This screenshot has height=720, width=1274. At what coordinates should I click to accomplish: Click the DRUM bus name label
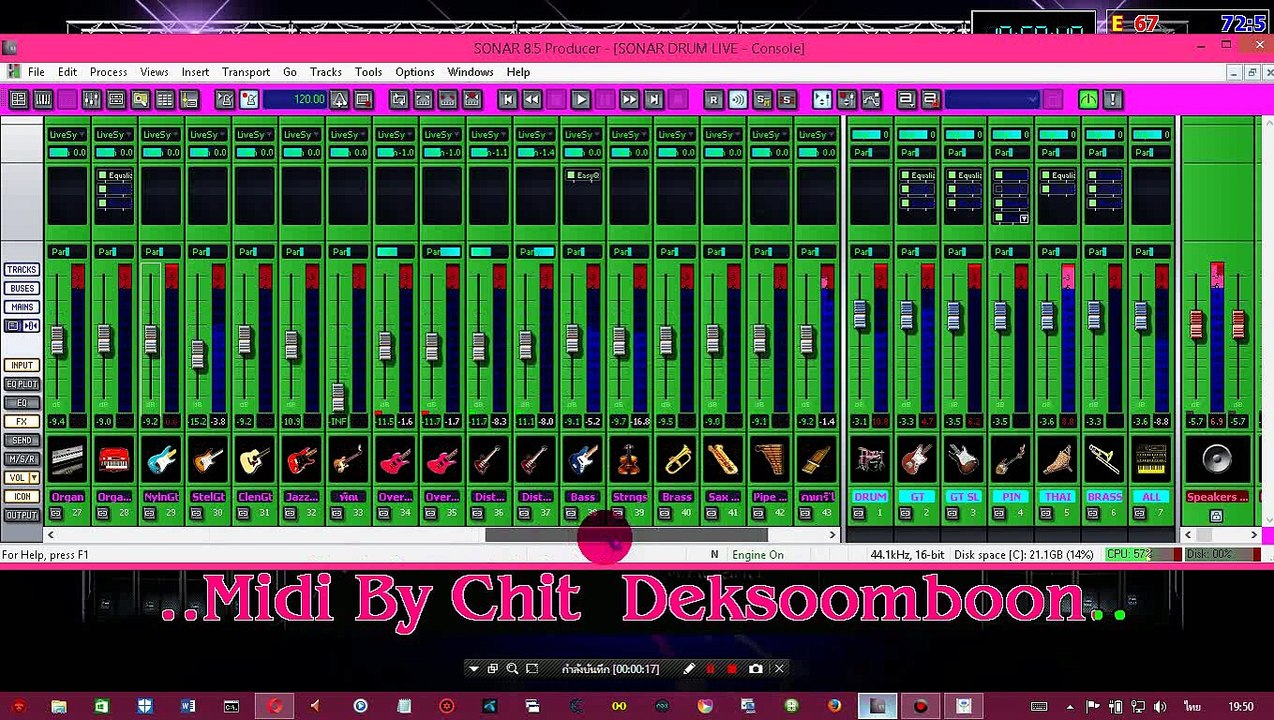[x=870, y=497]
